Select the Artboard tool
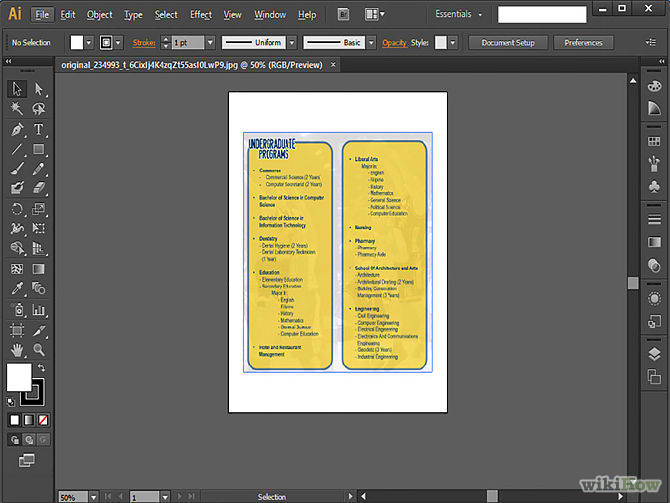 pos(17,330)
